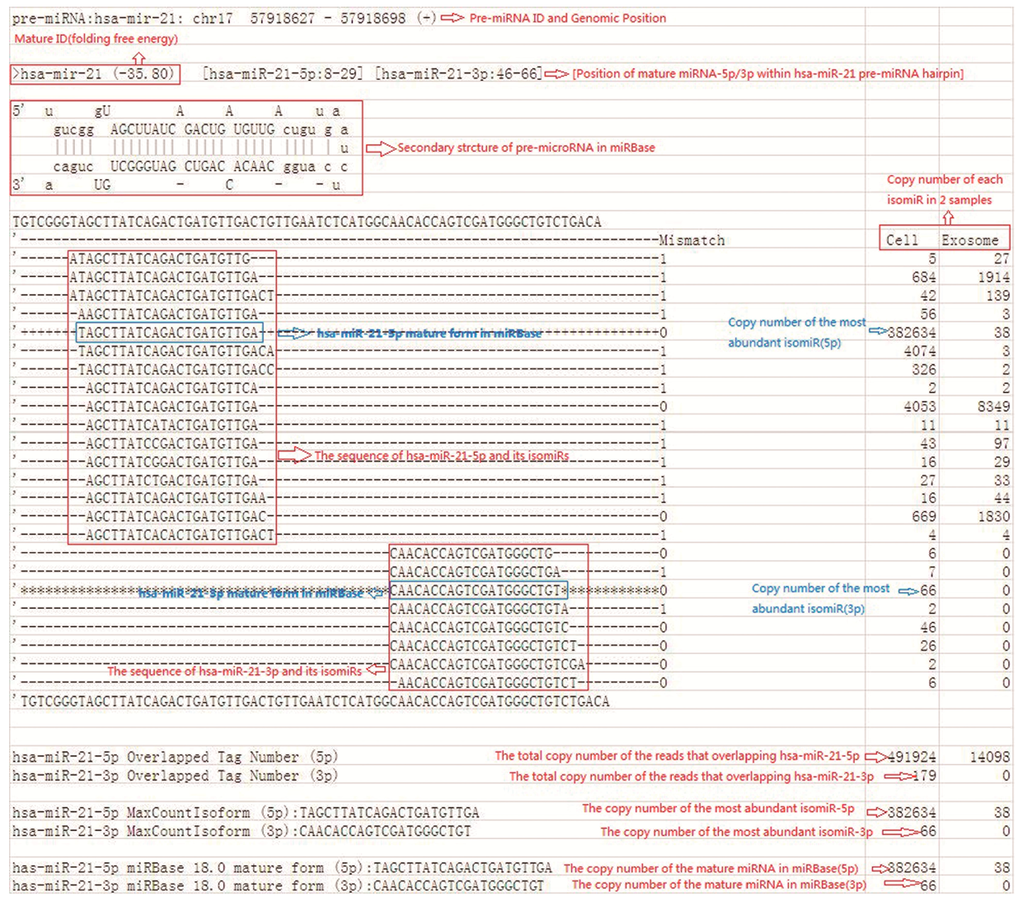Click label "hsa-miR-21-3p Overlapped Tag Number (3p)"
The height and width of the screenshot is (903, 1024).
(x=175, y=776)
